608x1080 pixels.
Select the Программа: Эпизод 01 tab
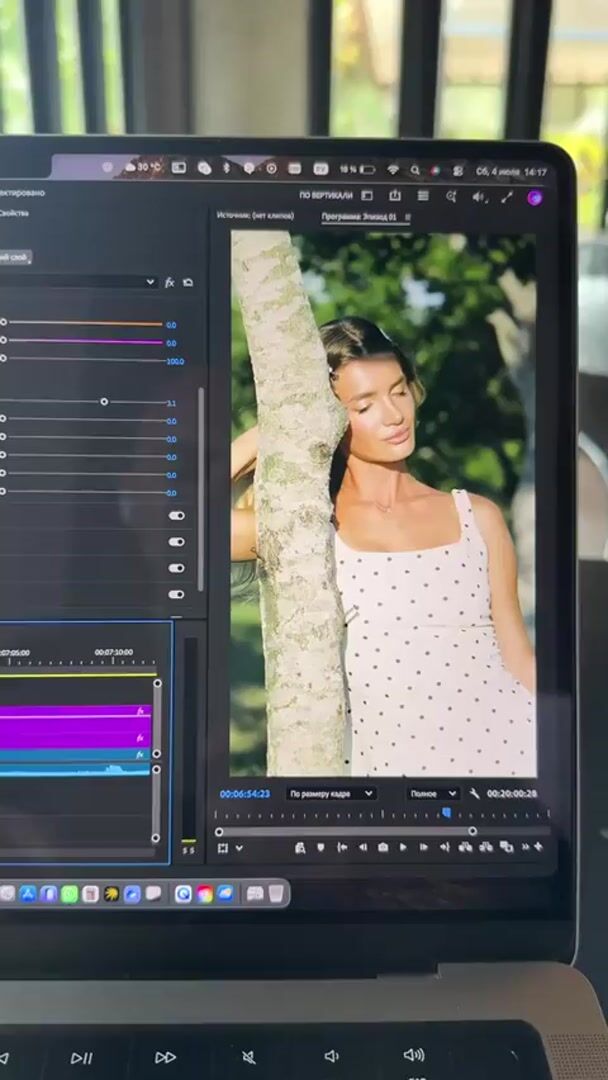(359, 217)
